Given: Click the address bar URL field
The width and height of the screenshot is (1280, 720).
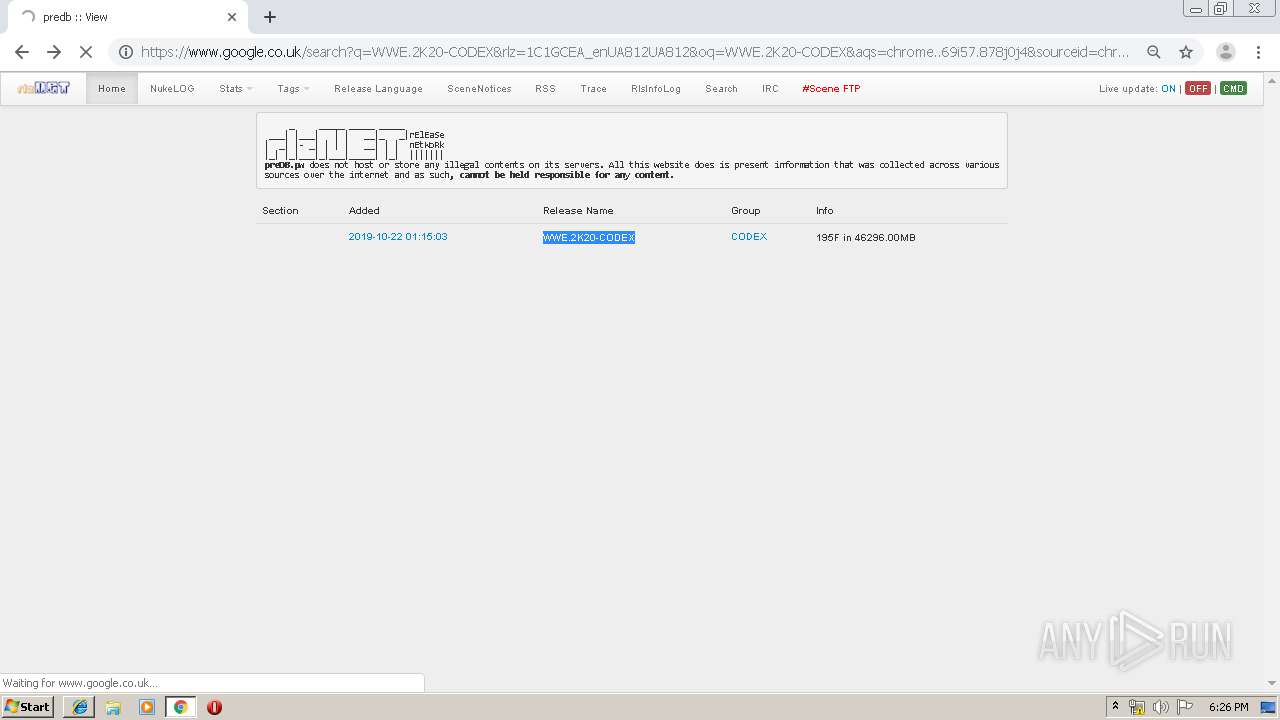Looking at the screenshot, I should pyautogui.click(x=635, y=52).
